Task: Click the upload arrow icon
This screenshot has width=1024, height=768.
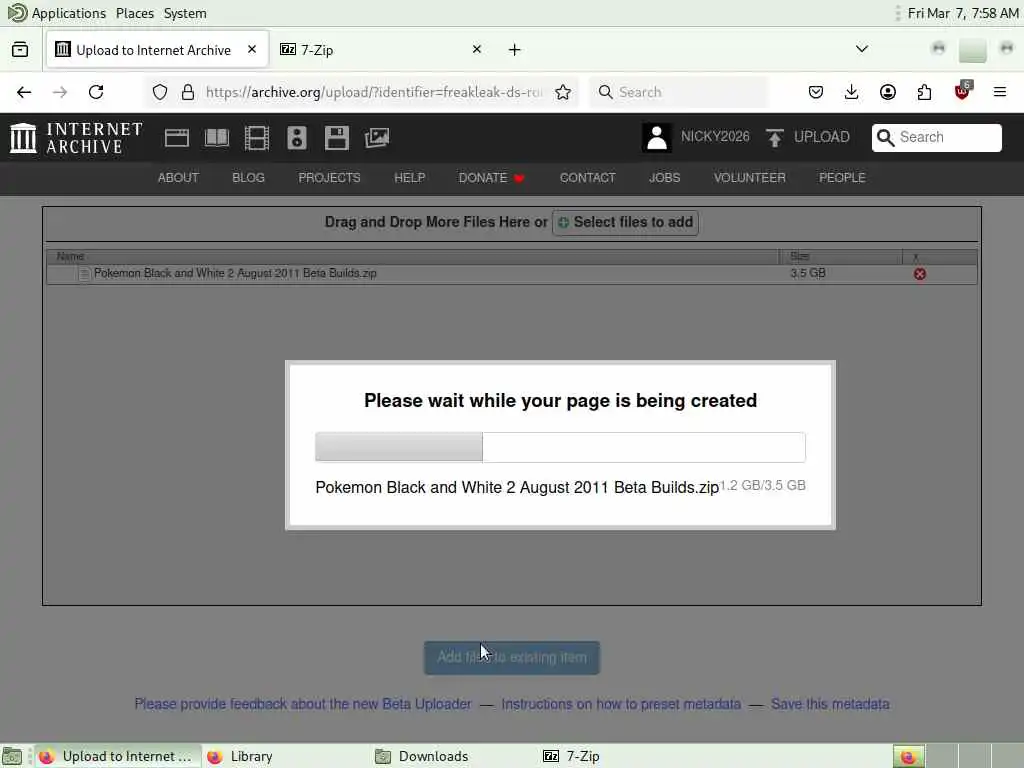Action: 775,137
